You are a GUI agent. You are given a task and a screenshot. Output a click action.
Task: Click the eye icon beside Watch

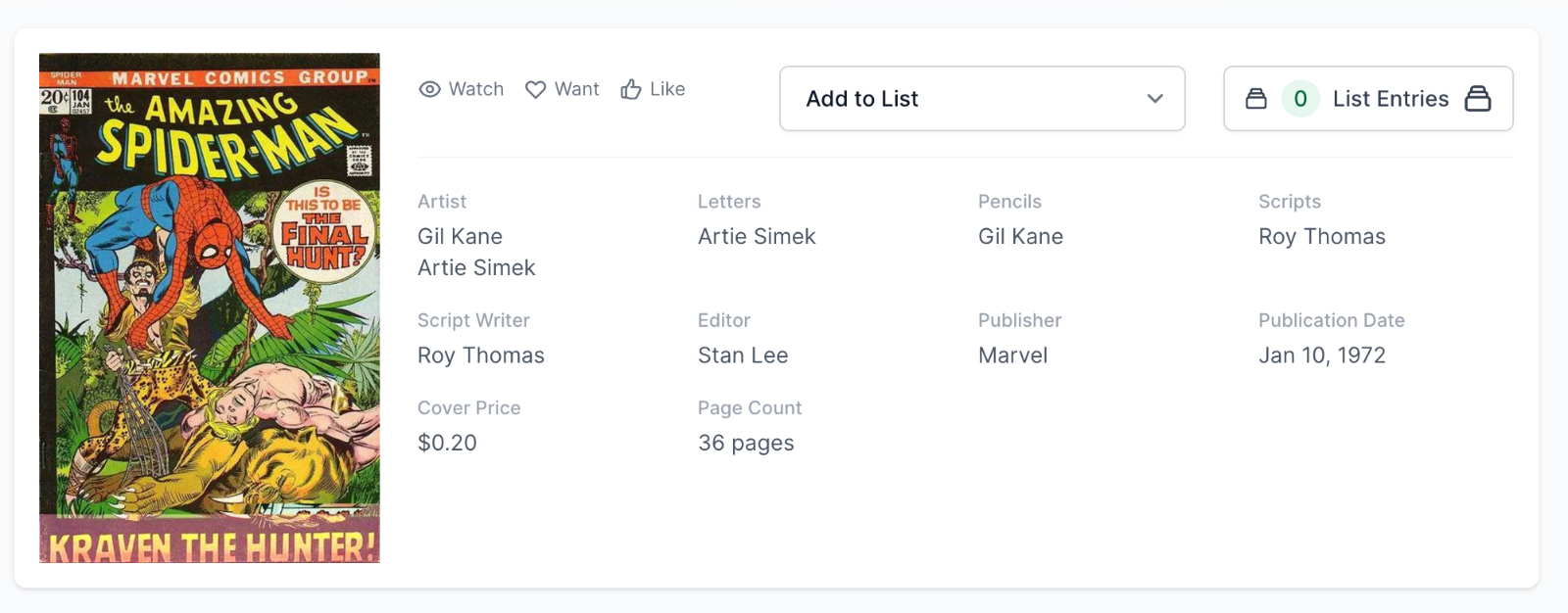tap(429, 89)
